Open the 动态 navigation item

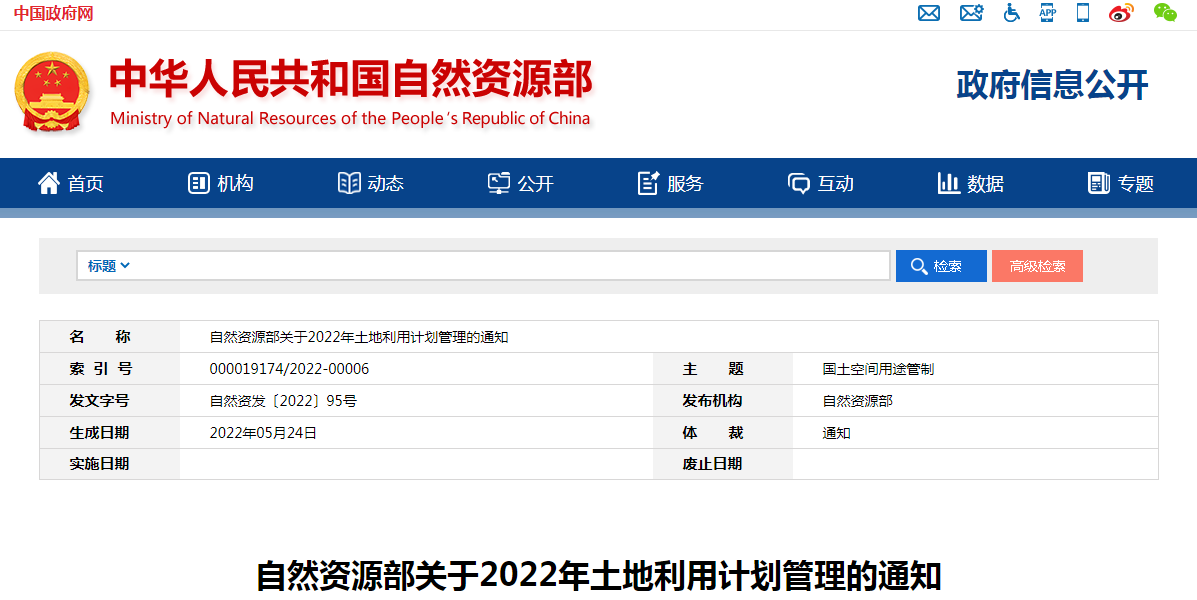coord(386,183)
